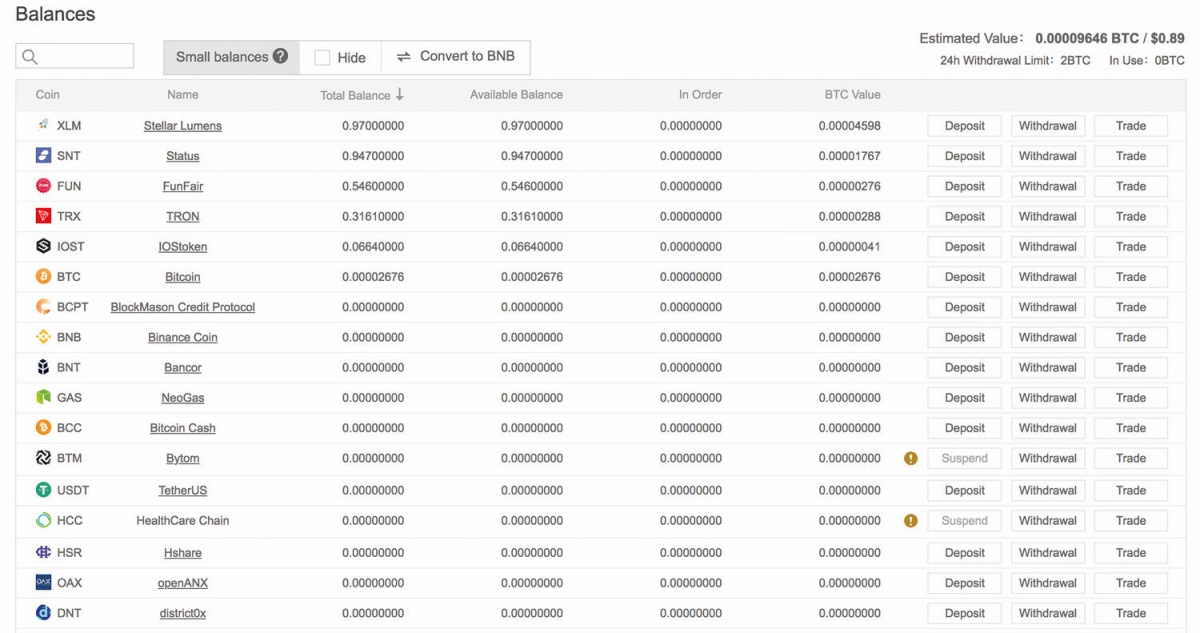Click the warning icon in the BTM row
This screenshot has width=1200, height=633.
click(911, 458)
